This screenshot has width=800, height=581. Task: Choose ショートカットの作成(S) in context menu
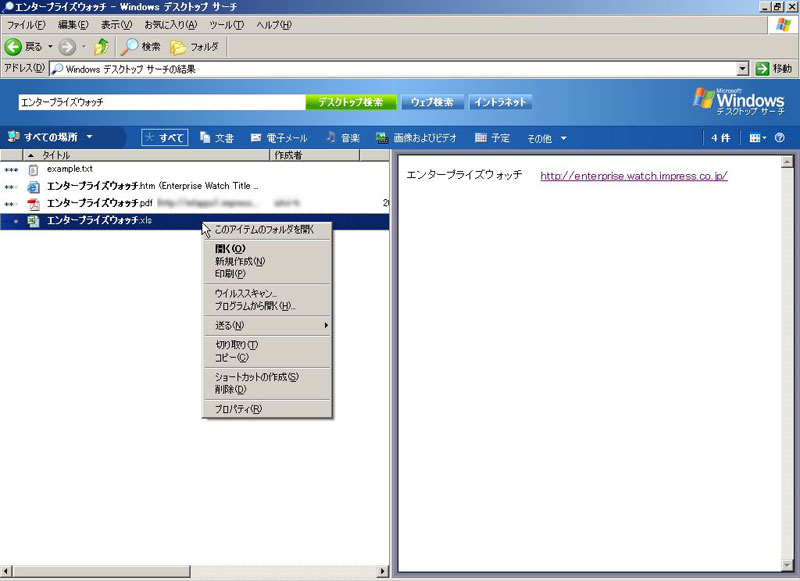click(267, 377)
